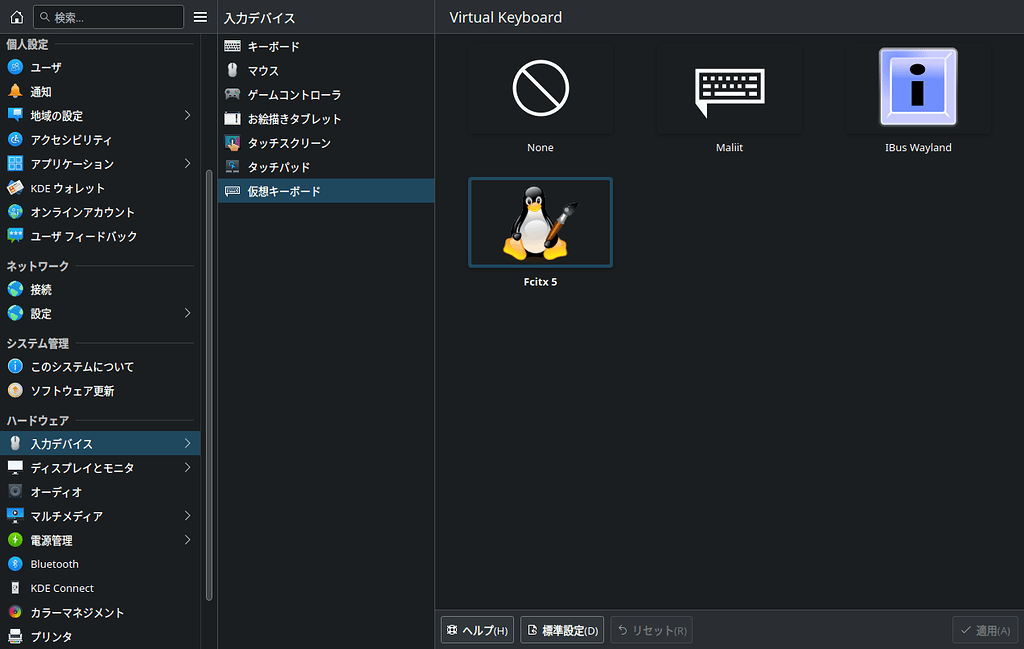Select タッチスクリーン submenu item
Screen dimensions: 1024x649
(x=326, y=143)
